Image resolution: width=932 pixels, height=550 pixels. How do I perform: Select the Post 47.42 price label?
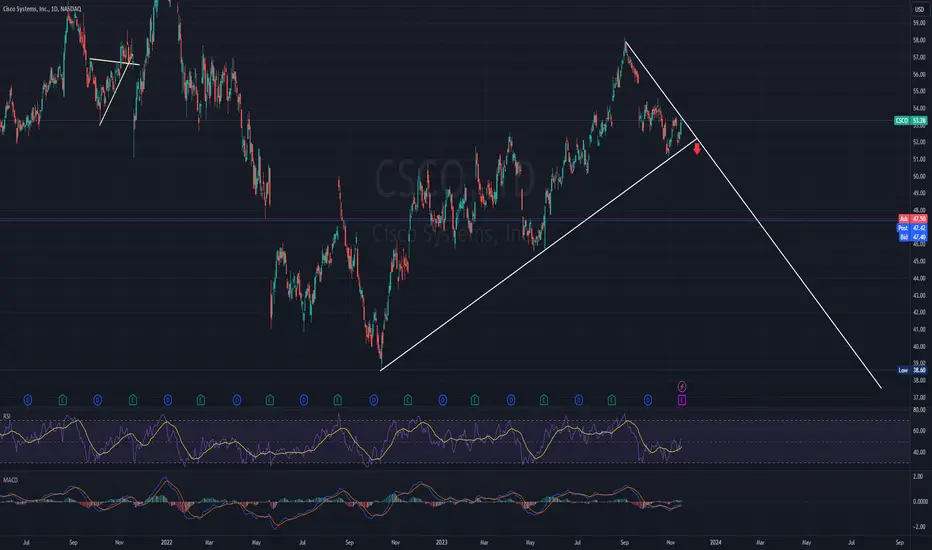click(x=912, y=228)
